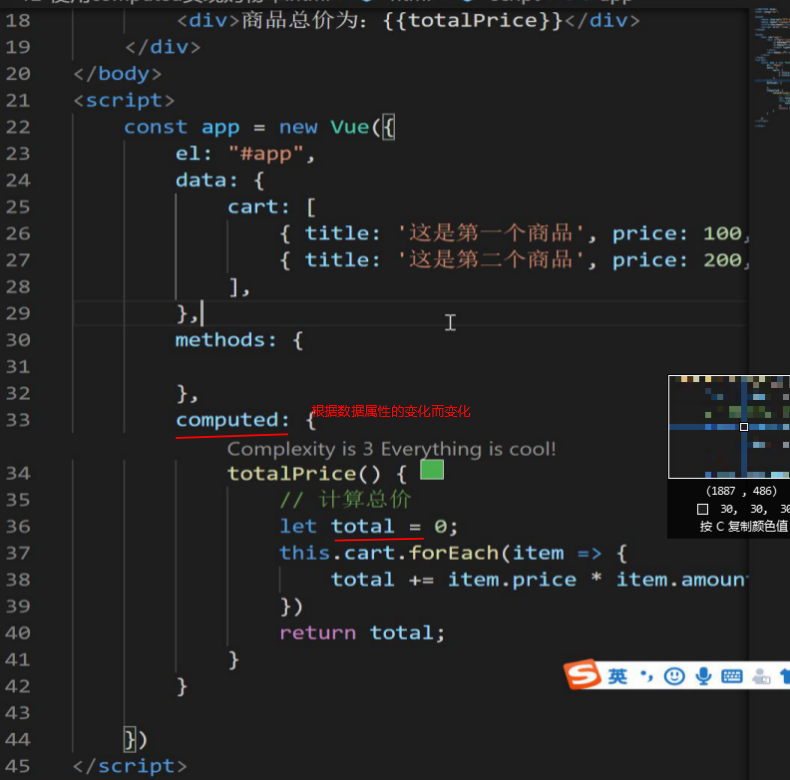Screen dimensions: 790x780
Task: Toggle the 英 English/Chinese input mode
Action: (x=617, y=676)
